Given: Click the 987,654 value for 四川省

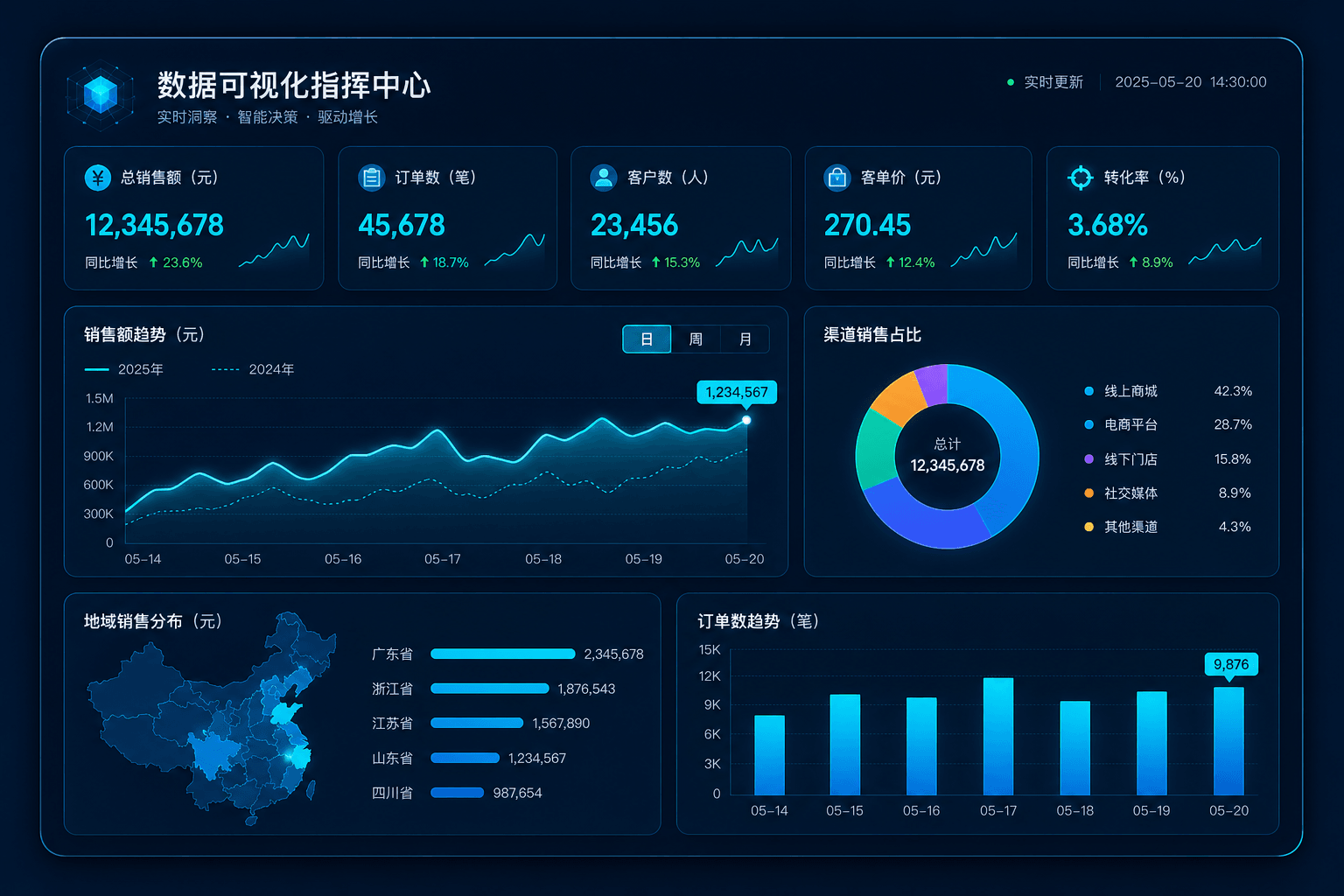Looking at the screenshot, I should tap(518, 793).
